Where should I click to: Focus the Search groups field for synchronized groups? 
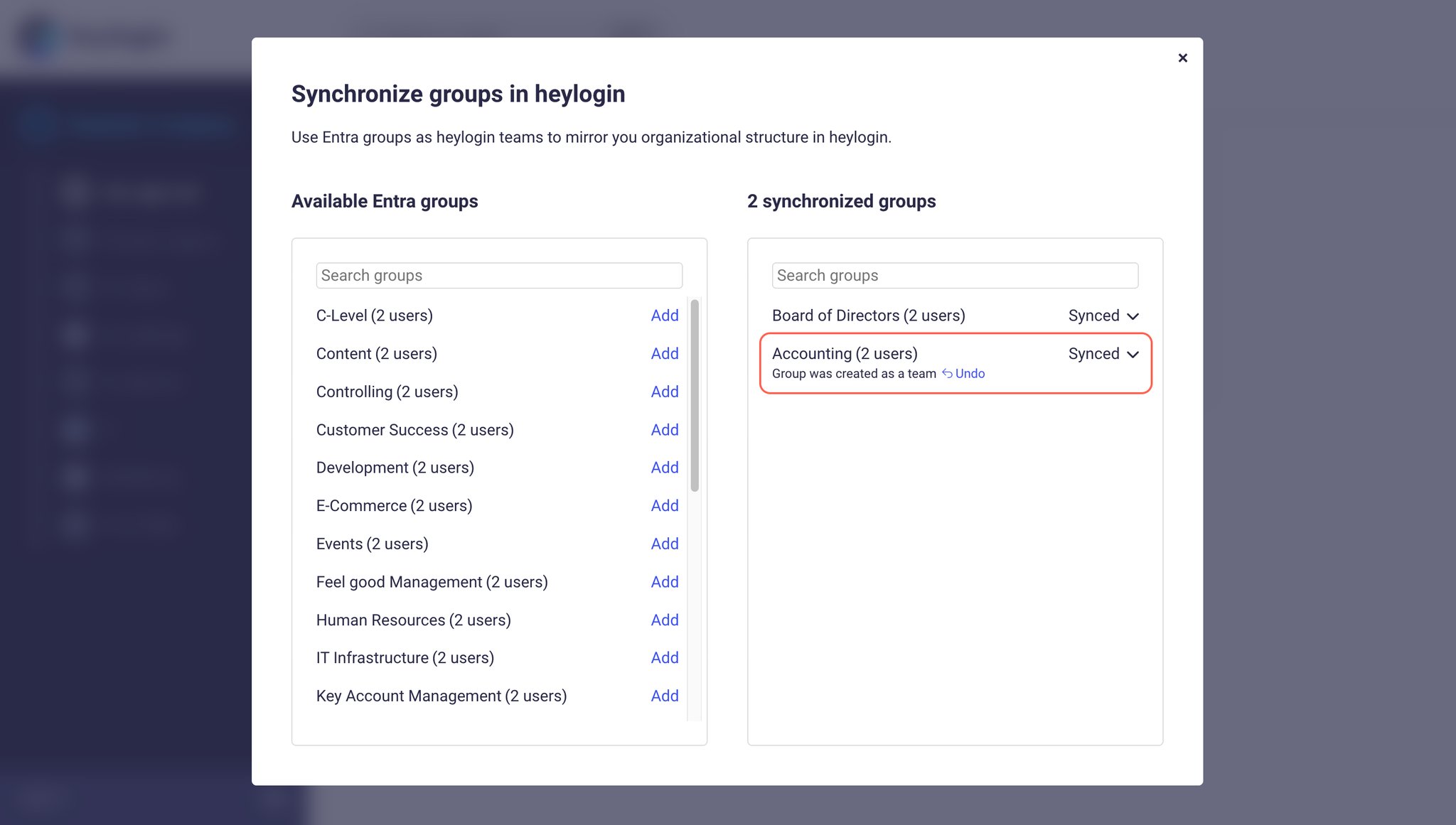coord(955,276)
